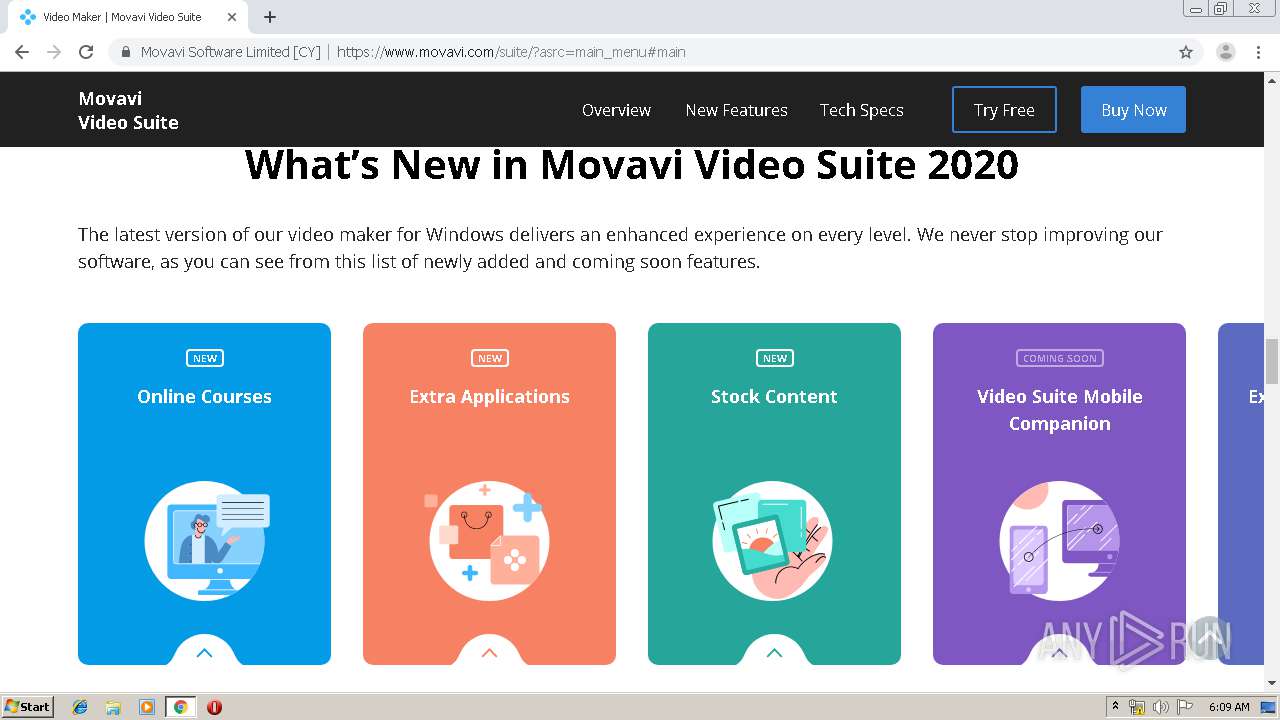Image resolution: width=1280 pixels, height=720 pixels.
Task: Open the New Features menu item
Action: pyautogui.click(x=736, y=110)
